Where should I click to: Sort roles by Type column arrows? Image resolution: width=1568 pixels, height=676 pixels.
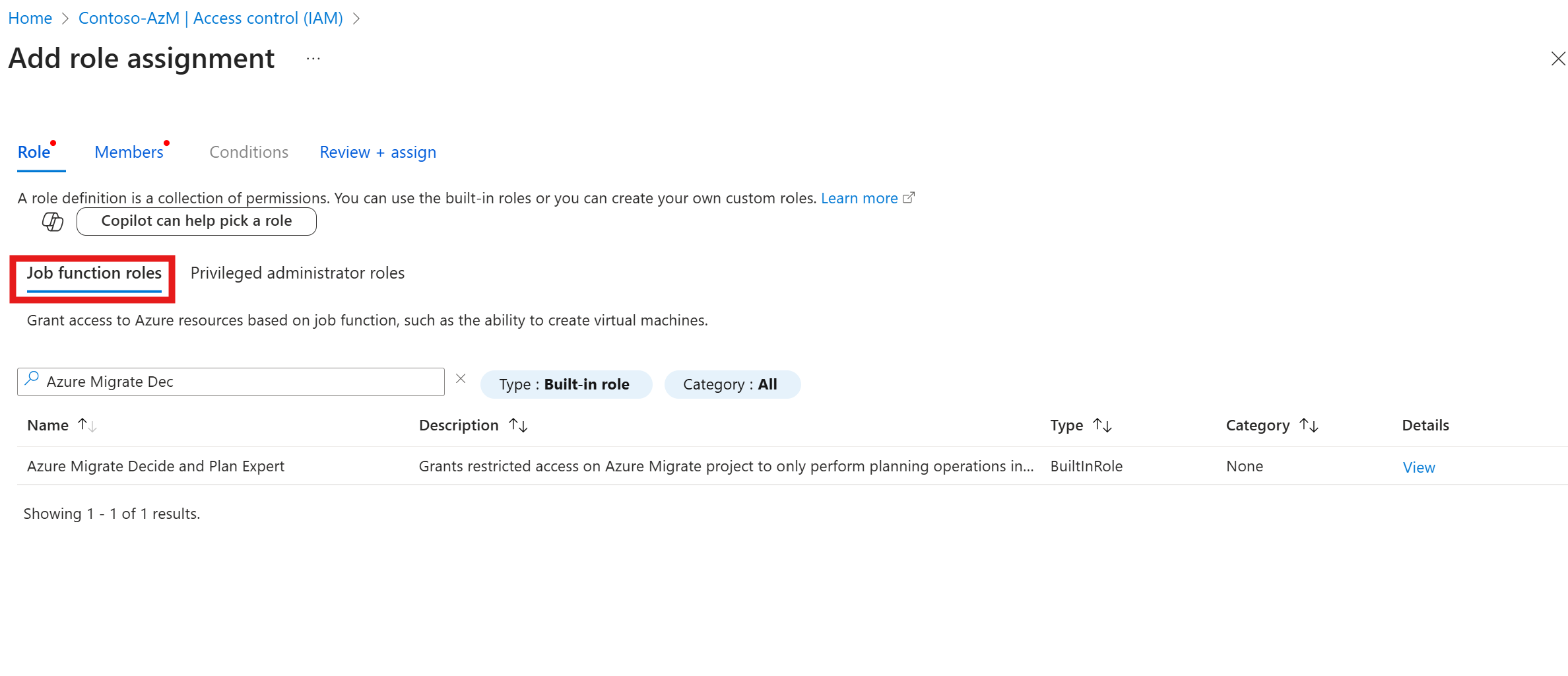[x=1102, y=425]
